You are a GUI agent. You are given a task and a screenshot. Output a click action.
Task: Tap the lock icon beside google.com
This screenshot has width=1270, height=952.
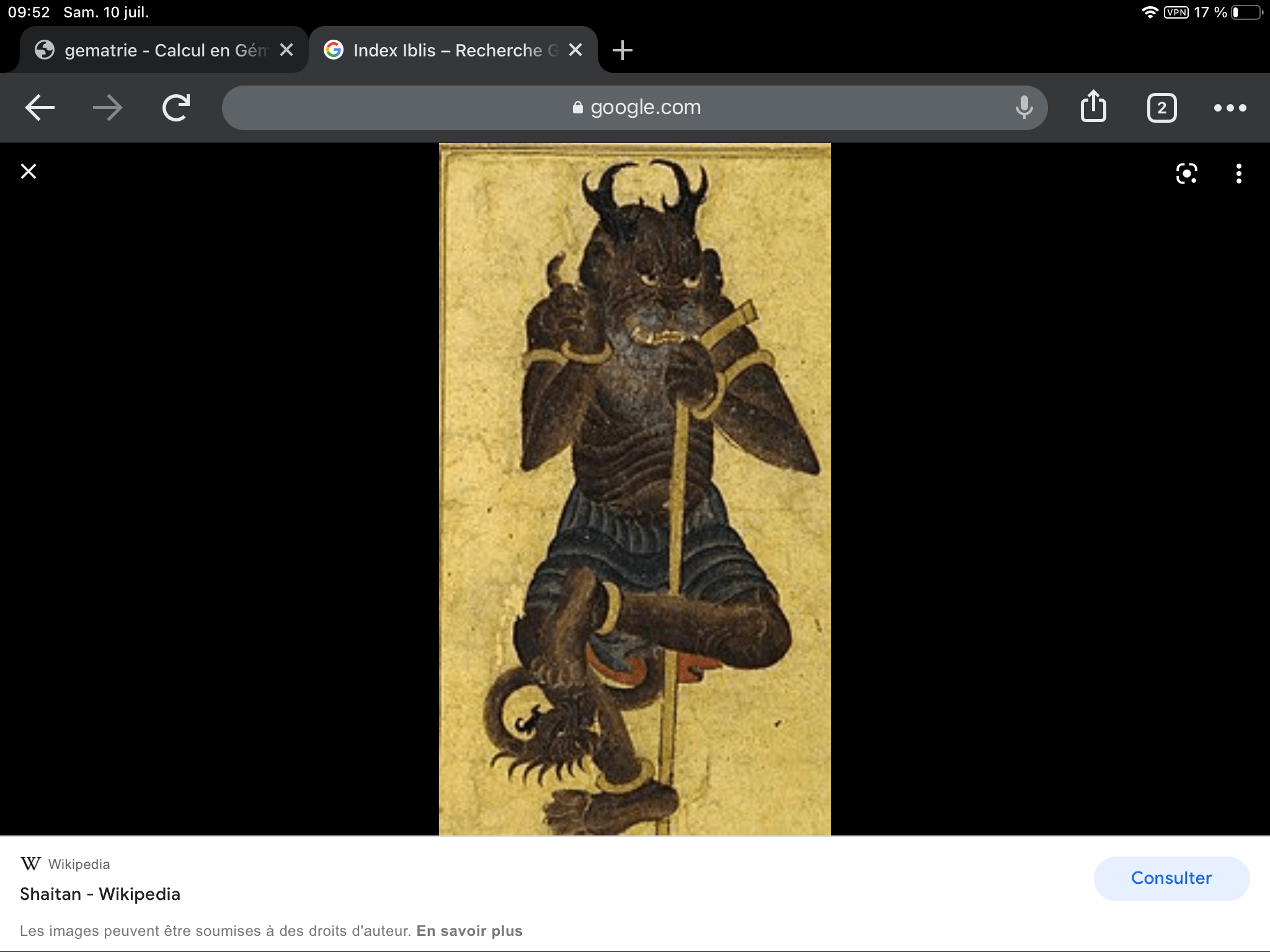(577, 108)
